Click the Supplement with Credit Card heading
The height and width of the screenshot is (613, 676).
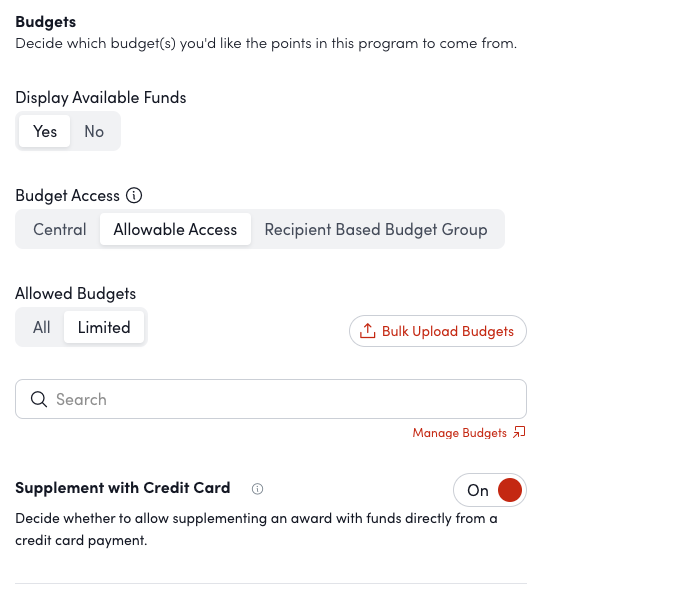[123, 488]
